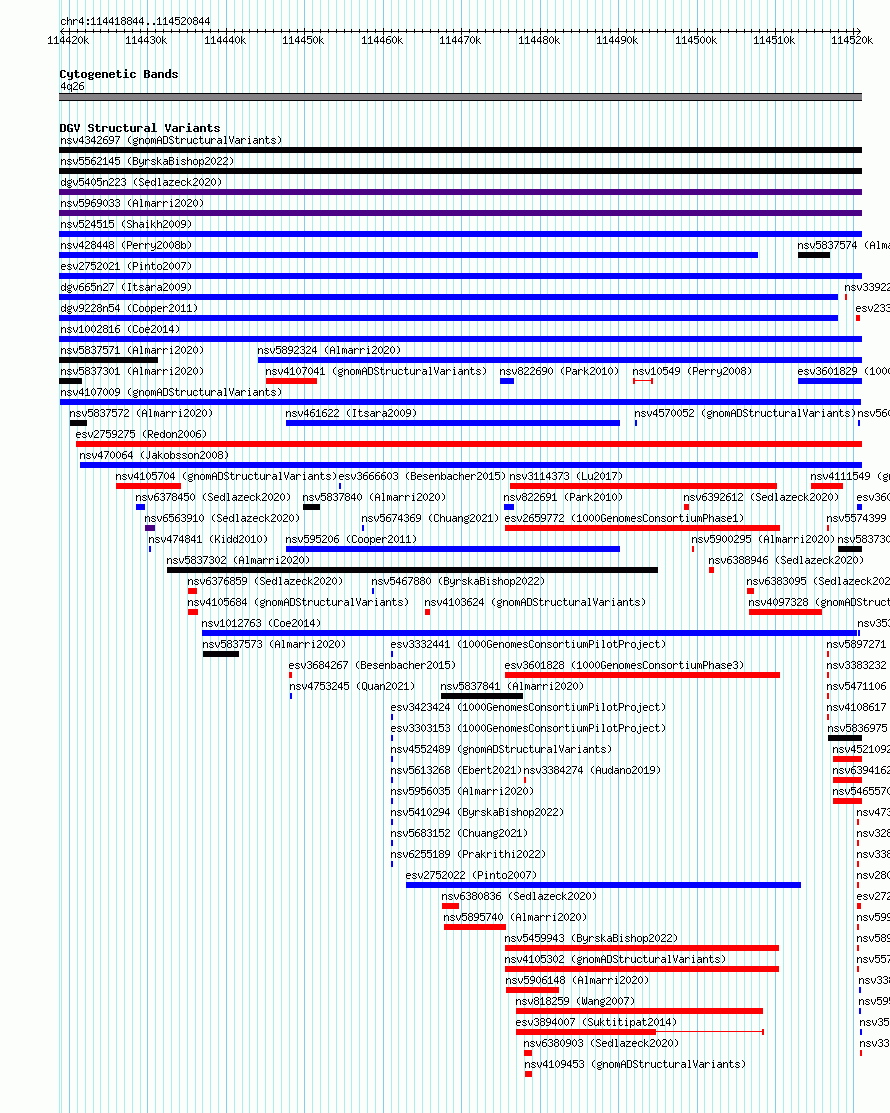The width and height of the screenshot is (890, 1113).
Task: Select nsv5674369 (Chuang2021) label
Action: [430, 519]
